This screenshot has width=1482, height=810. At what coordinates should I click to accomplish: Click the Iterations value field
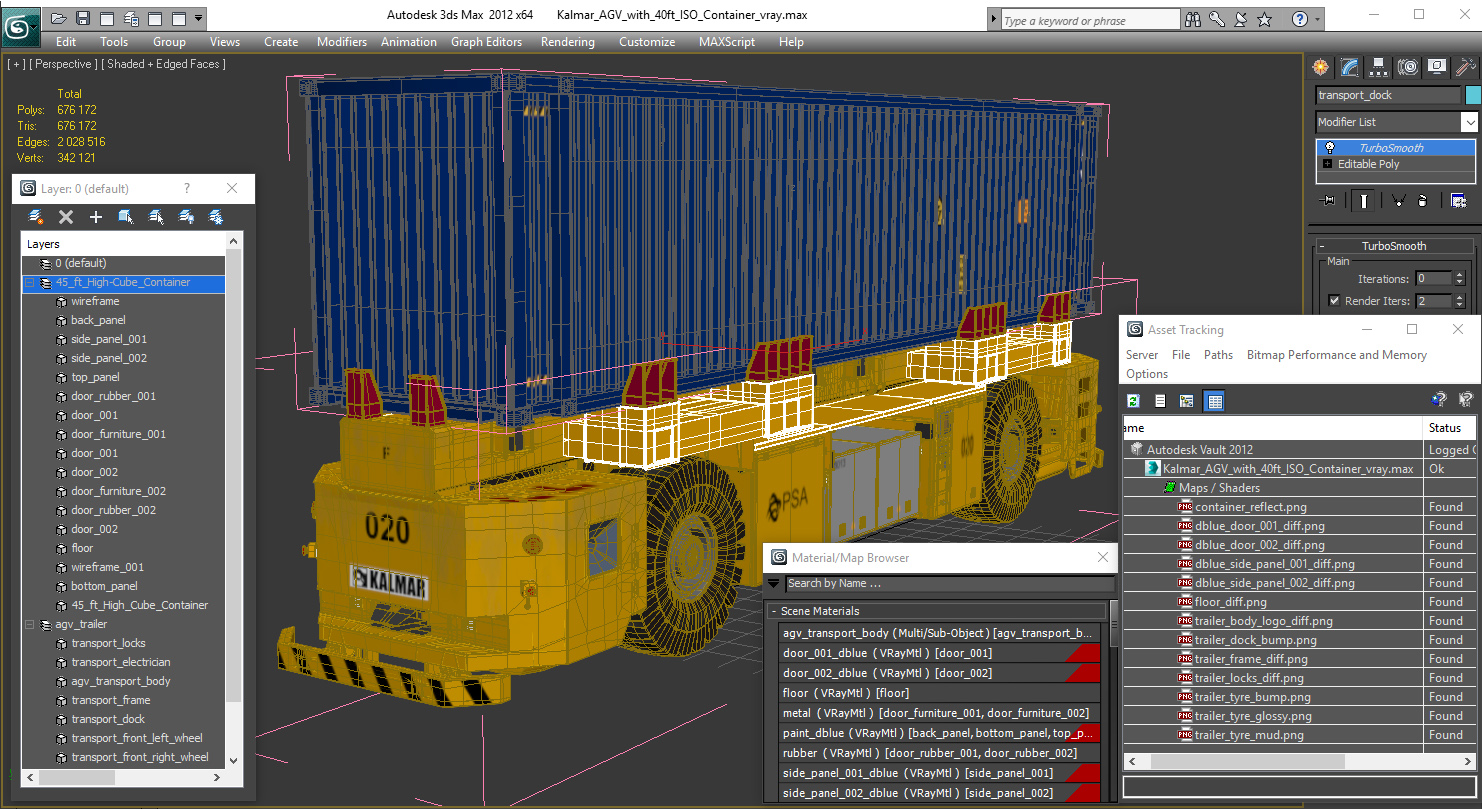click(x=1433, y=279)
